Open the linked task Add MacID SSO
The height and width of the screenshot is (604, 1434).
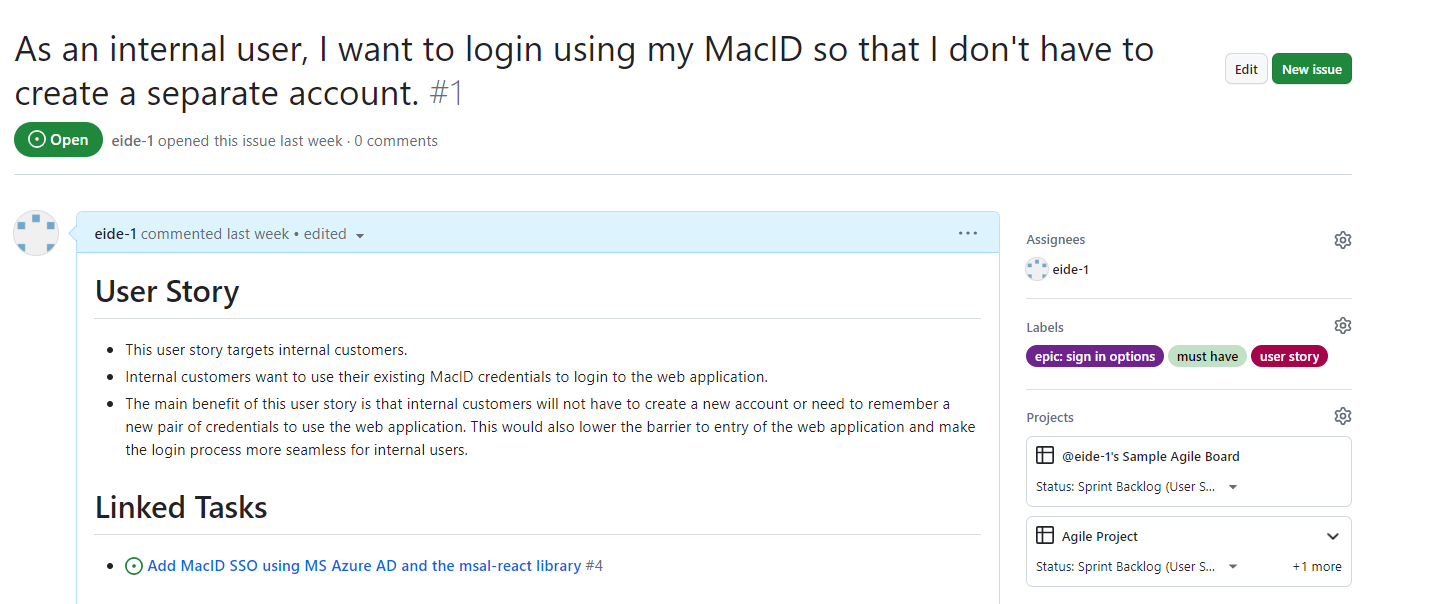364,566
